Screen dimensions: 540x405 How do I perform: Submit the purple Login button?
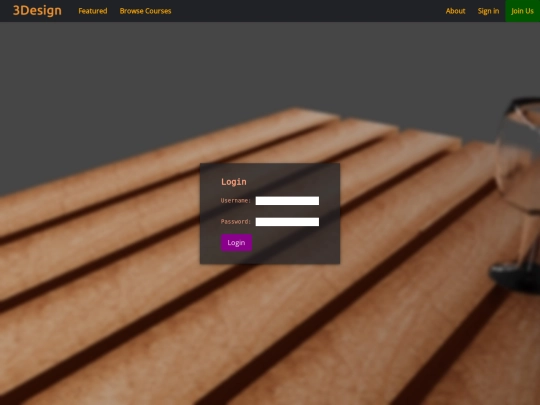click(236, 243)
